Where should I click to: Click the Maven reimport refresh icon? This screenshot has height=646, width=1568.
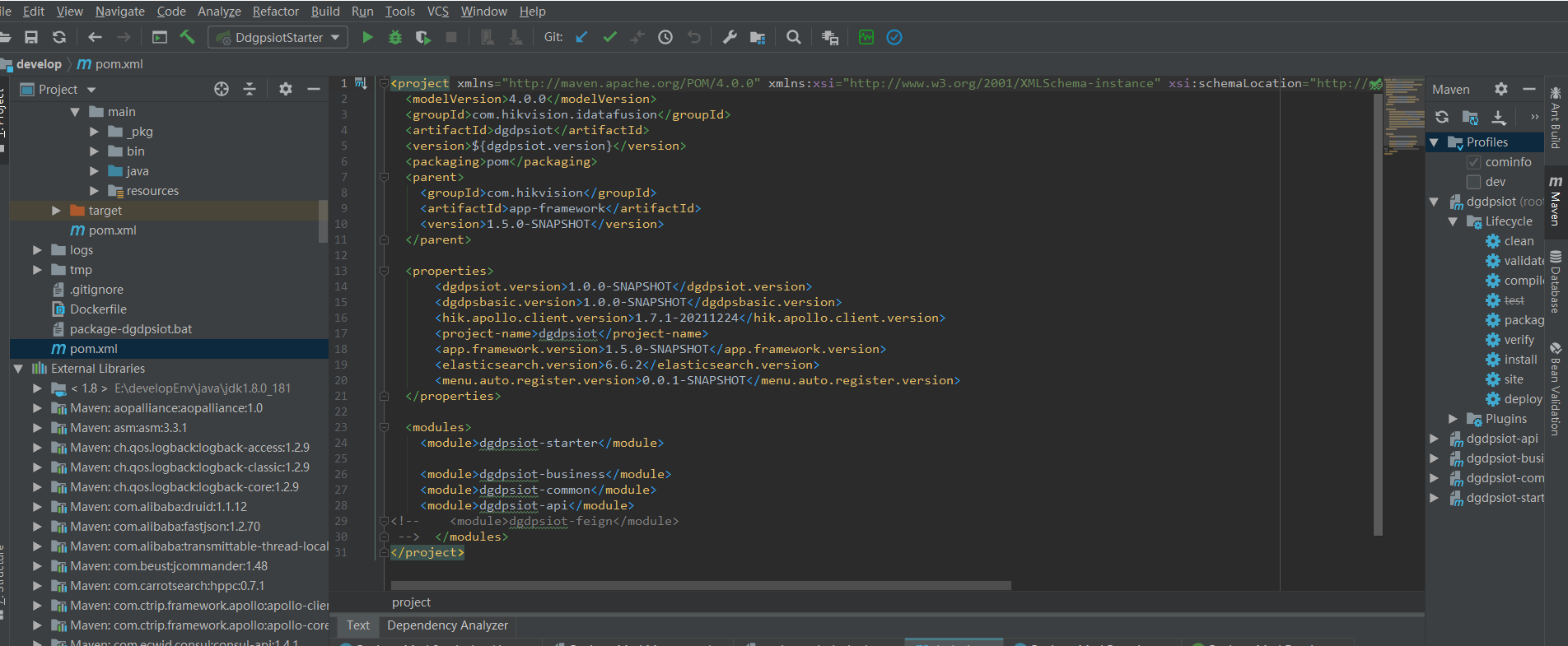(x=1442, y=117)
